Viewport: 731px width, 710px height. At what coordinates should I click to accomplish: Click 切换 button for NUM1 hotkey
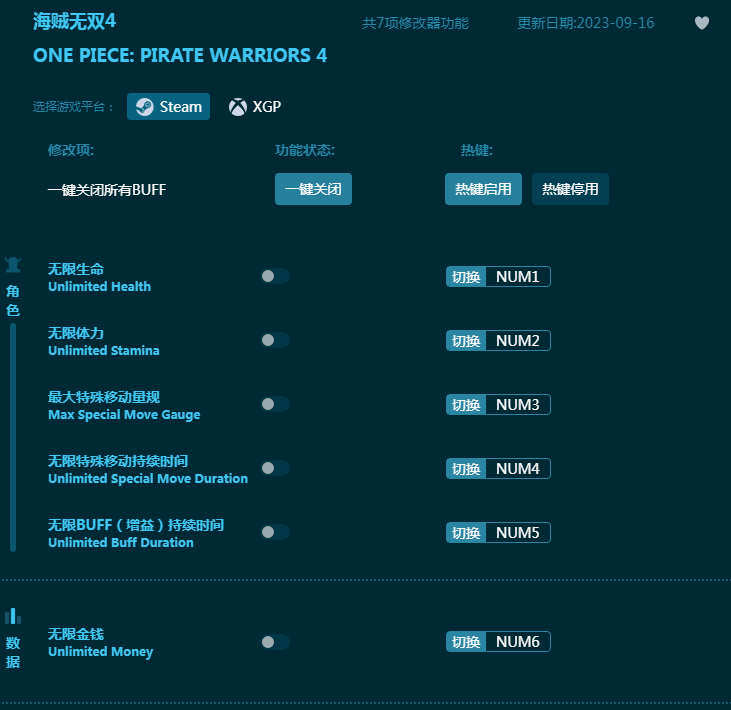click(x=466, y=276)
